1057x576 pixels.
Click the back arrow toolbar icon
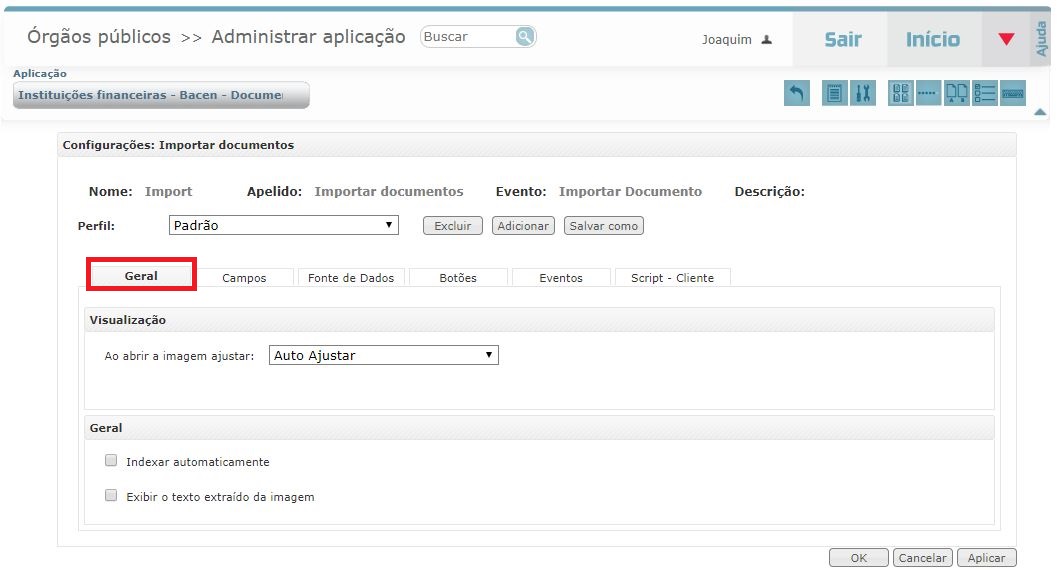coord(796,93)
